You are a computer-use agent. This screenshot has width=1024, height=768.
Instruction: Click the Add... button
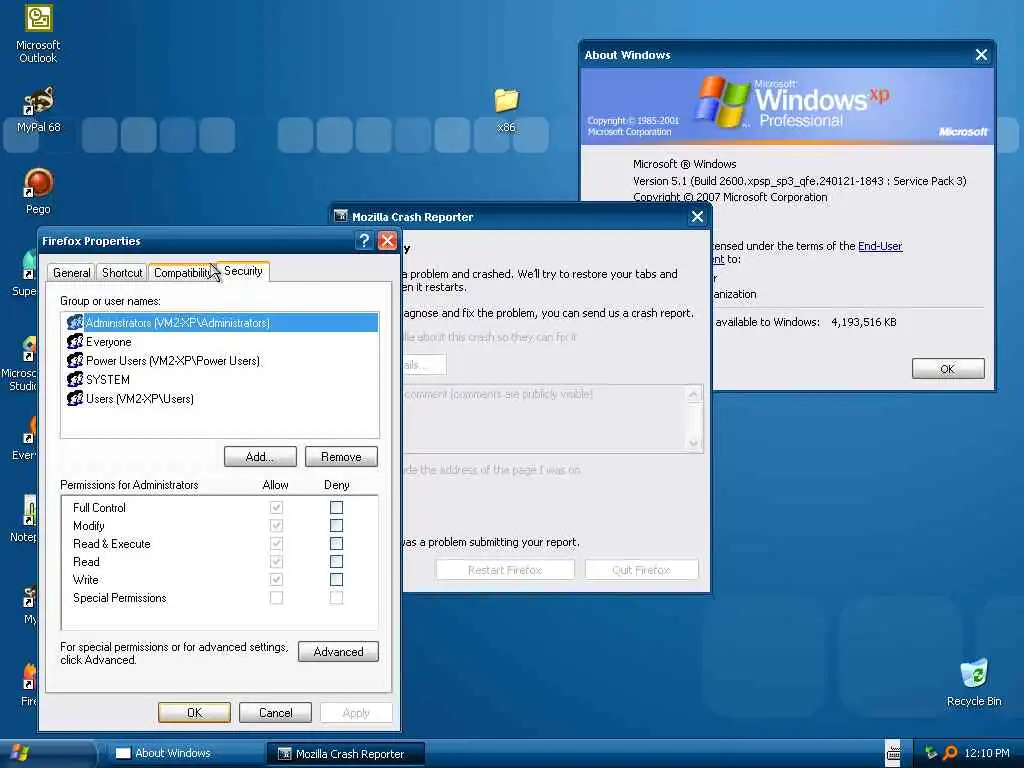pos(260,456)
